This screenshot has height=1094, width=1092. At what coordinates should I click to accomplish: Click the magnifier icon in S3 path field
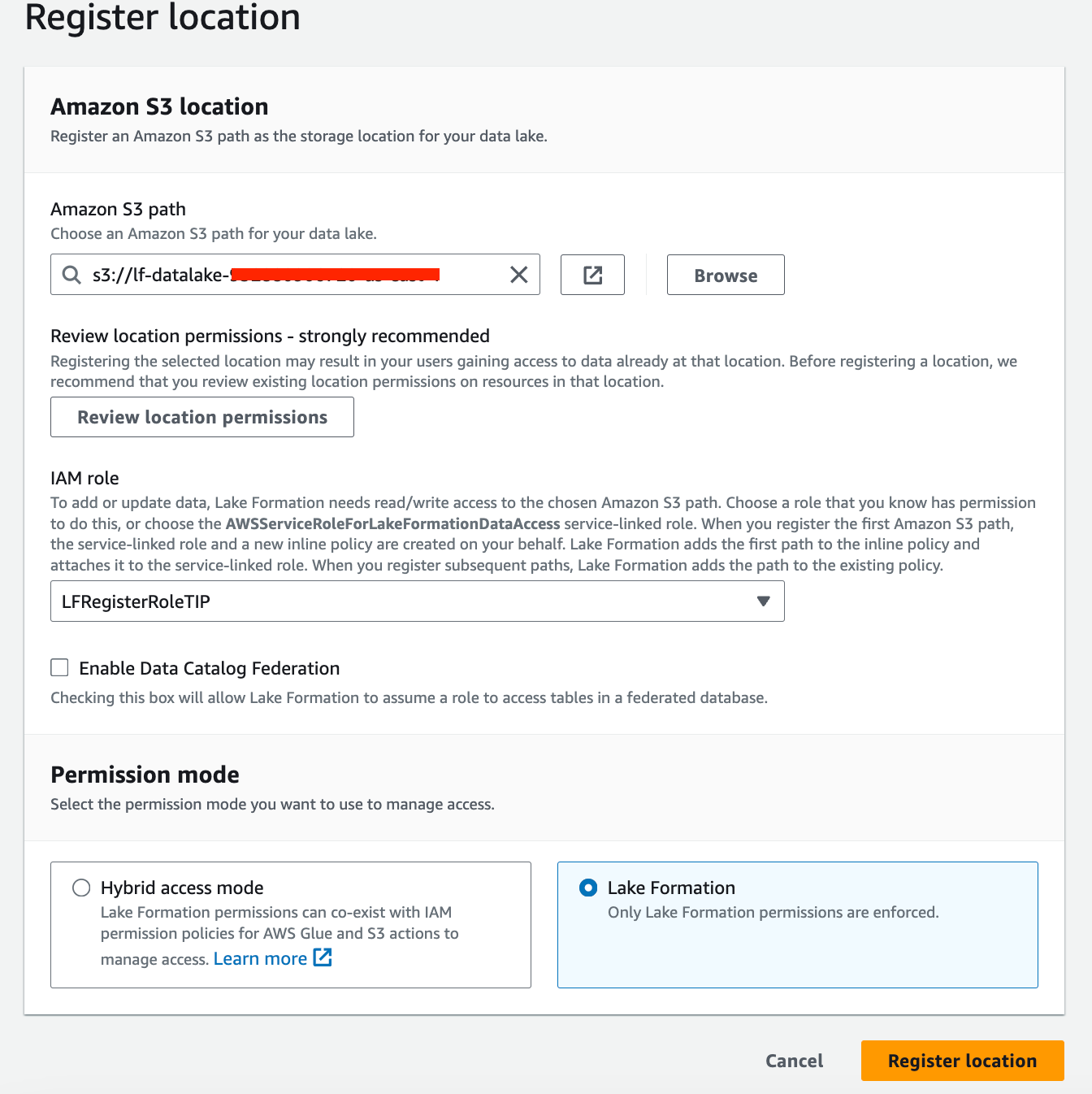click(71, 275)
